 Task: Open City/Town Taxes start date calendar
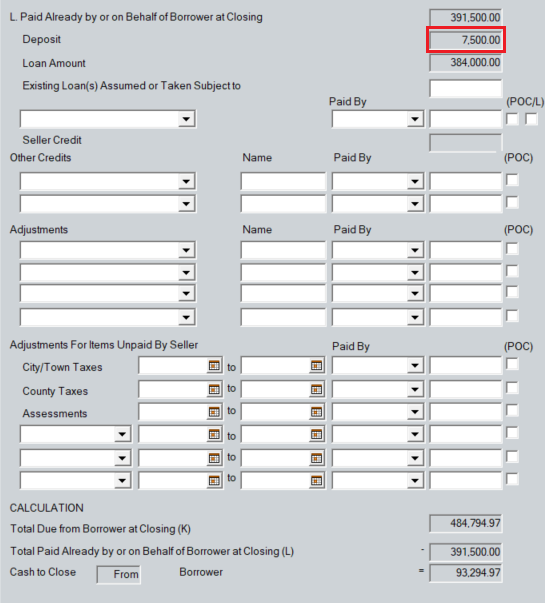click(x=214, y=366)
